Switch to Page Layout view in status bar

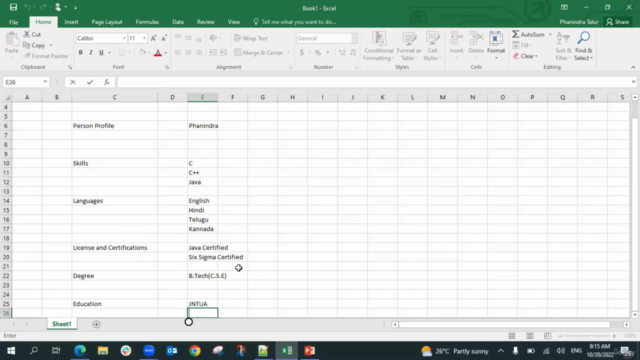[x=529, y=336]
